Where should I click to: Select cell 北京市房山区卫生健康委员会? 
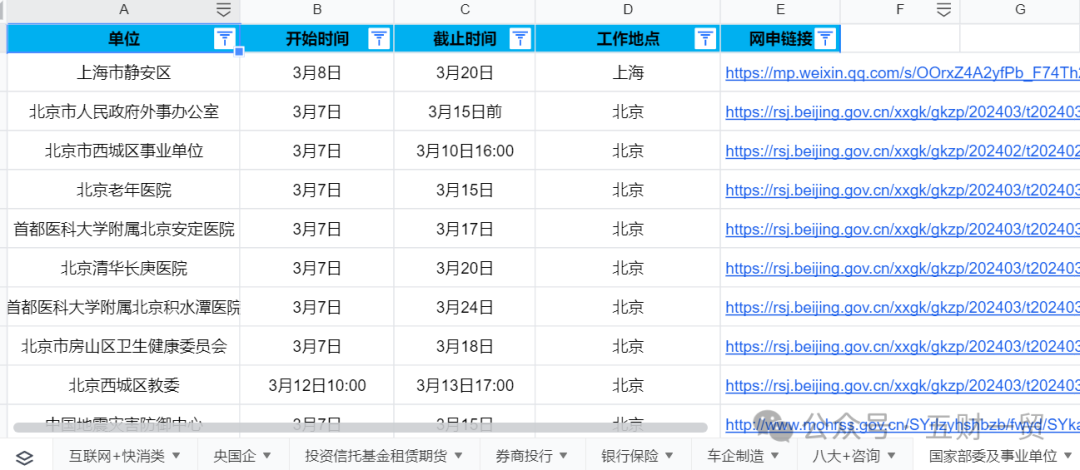(124, 347)
